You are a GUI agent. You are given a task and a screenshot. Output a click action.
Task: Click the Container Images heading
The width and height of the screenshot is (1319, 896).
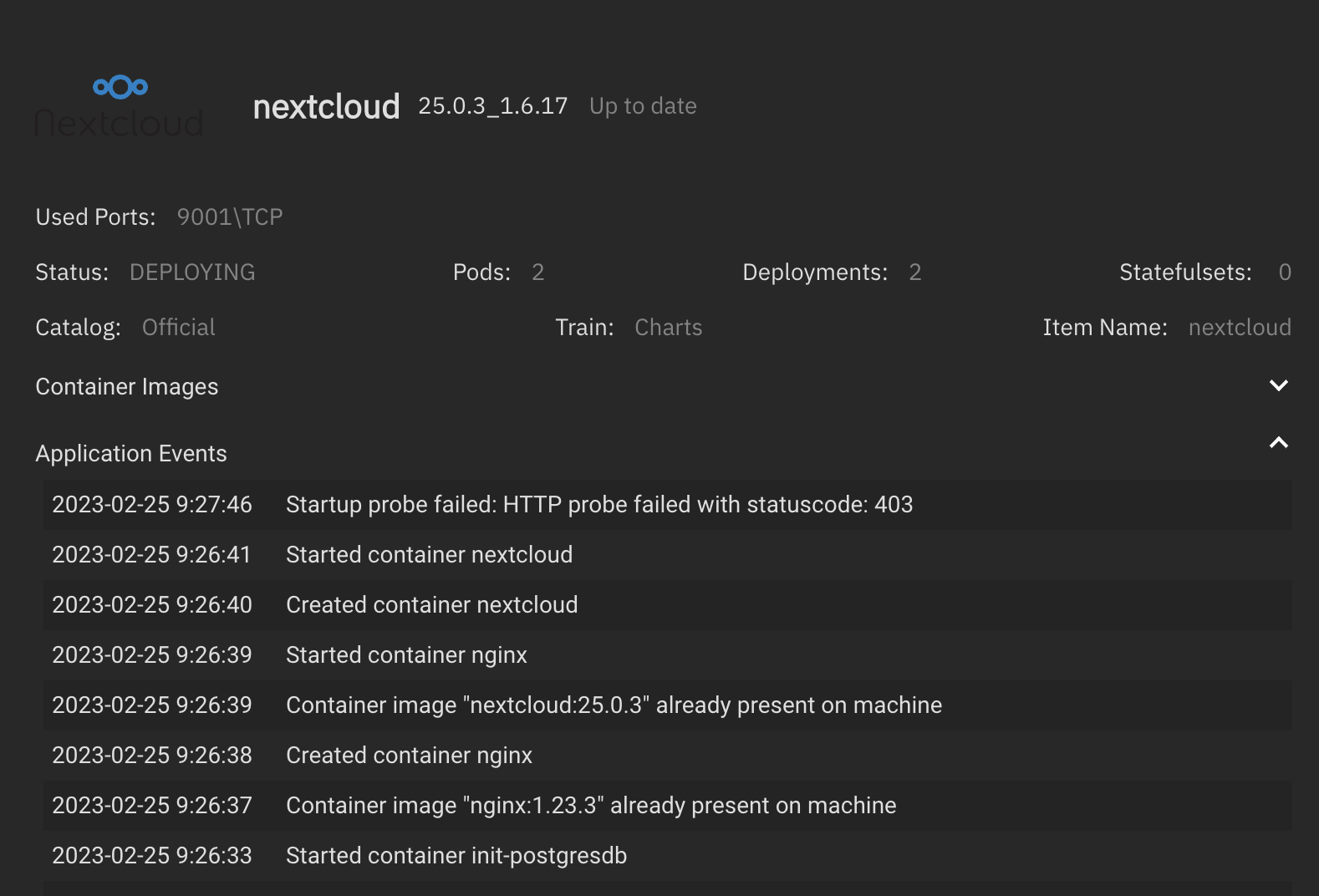(x=127, y=387)
